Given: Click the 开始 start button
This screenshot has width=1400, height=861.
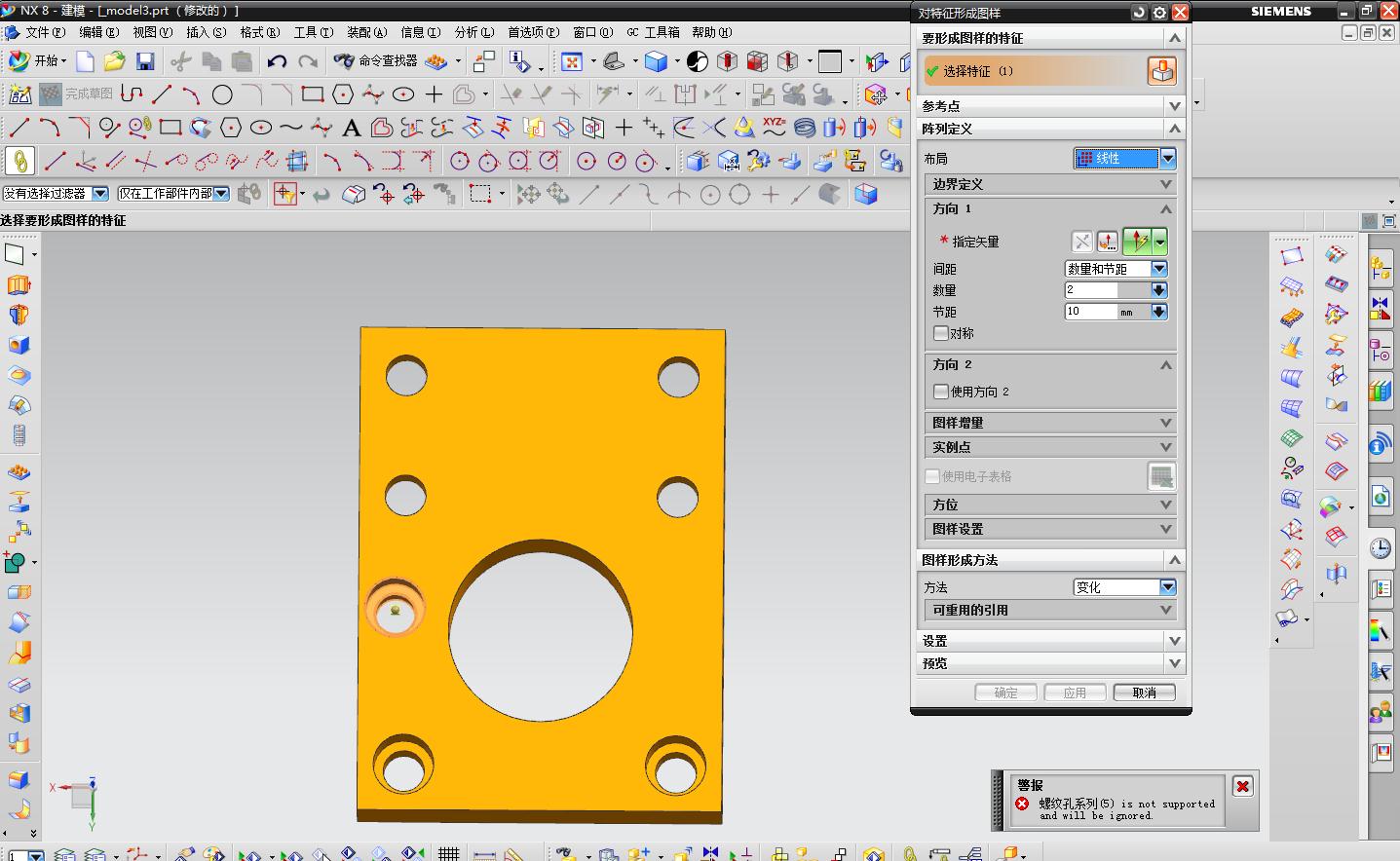Looking at the screenshot, I should coord(37,60).
